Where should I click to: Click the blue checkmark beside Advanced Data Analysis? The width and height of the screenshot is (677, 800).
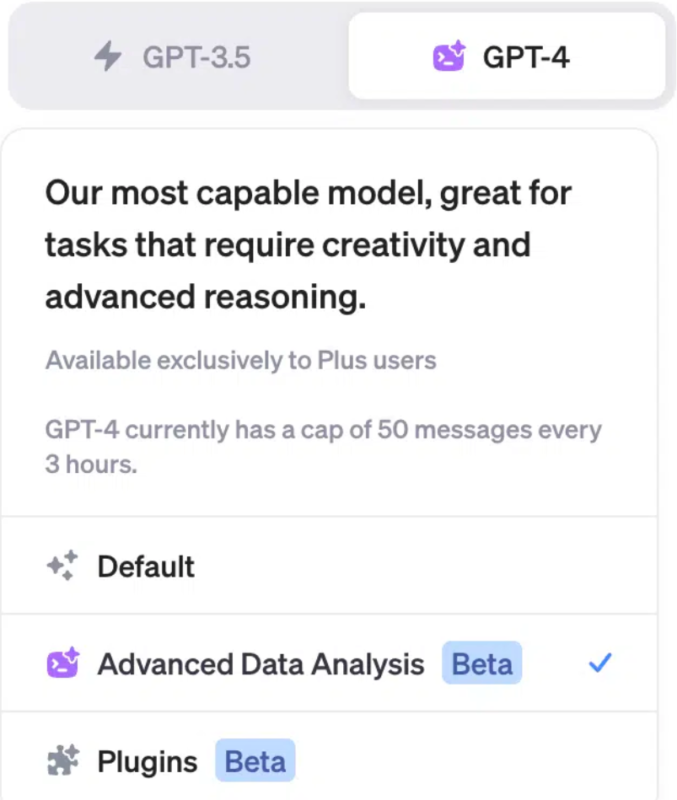tap(601, 663)
